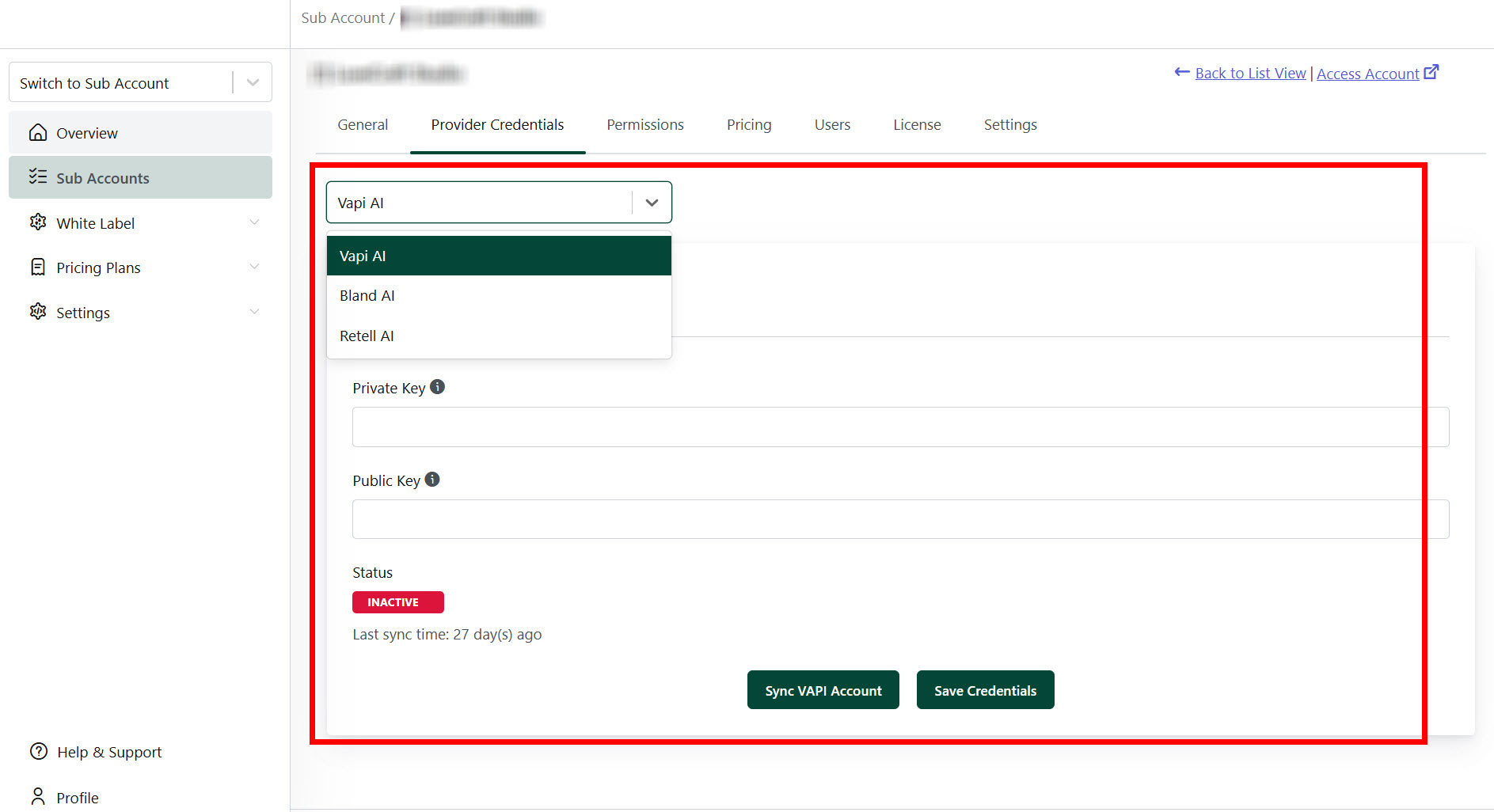1494x812 pixels.
Task: Click the external link icon beside Access Account
Action: (1431, 72)
